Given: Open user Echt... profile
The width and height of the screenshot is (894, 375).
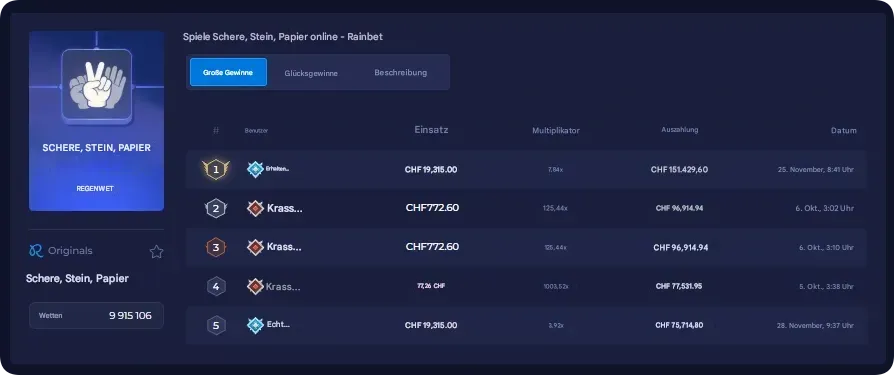Looking at the screenshot, I should tap(278, 324).
